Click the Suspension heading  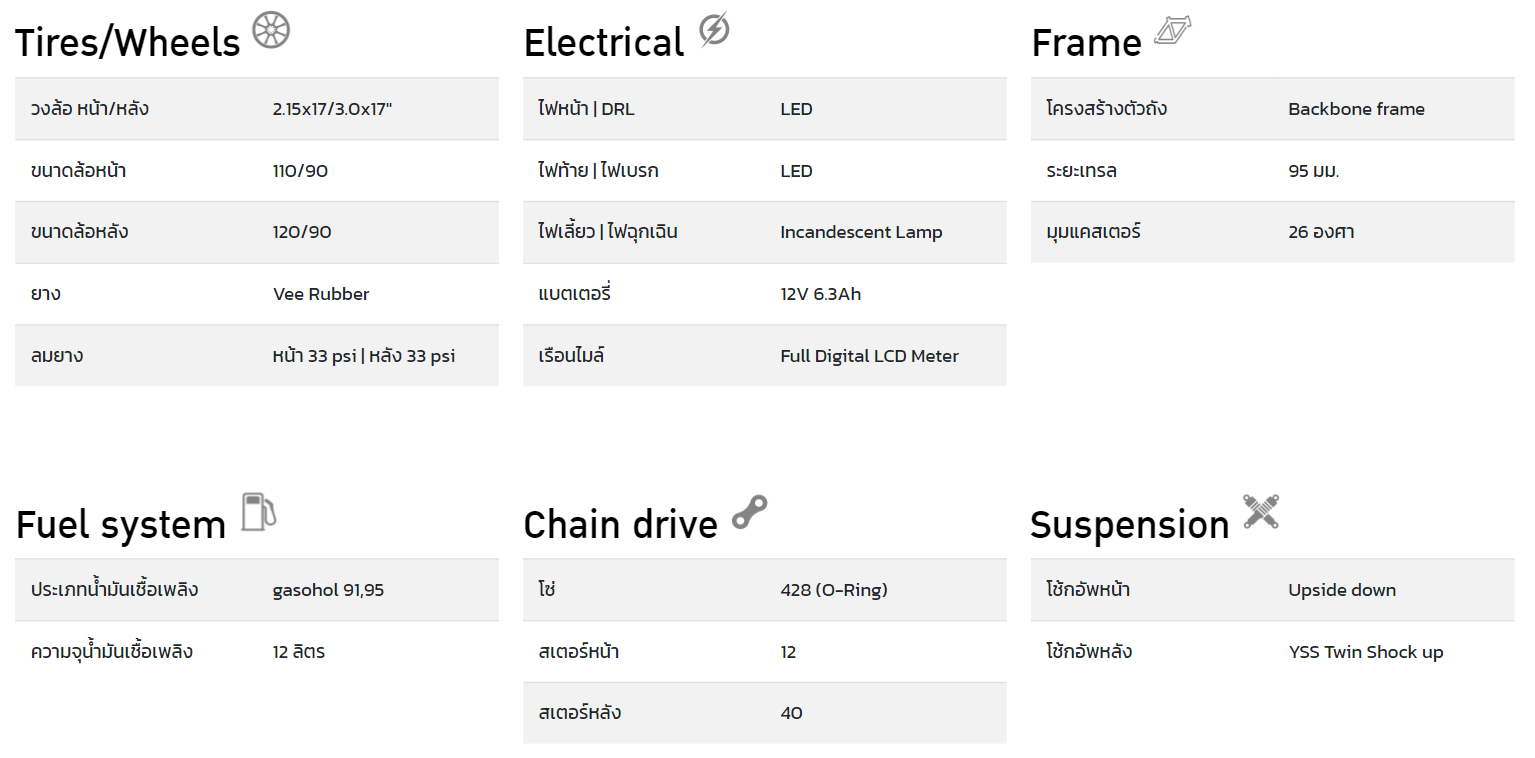pyautogui.click(x=1130, y=526)
